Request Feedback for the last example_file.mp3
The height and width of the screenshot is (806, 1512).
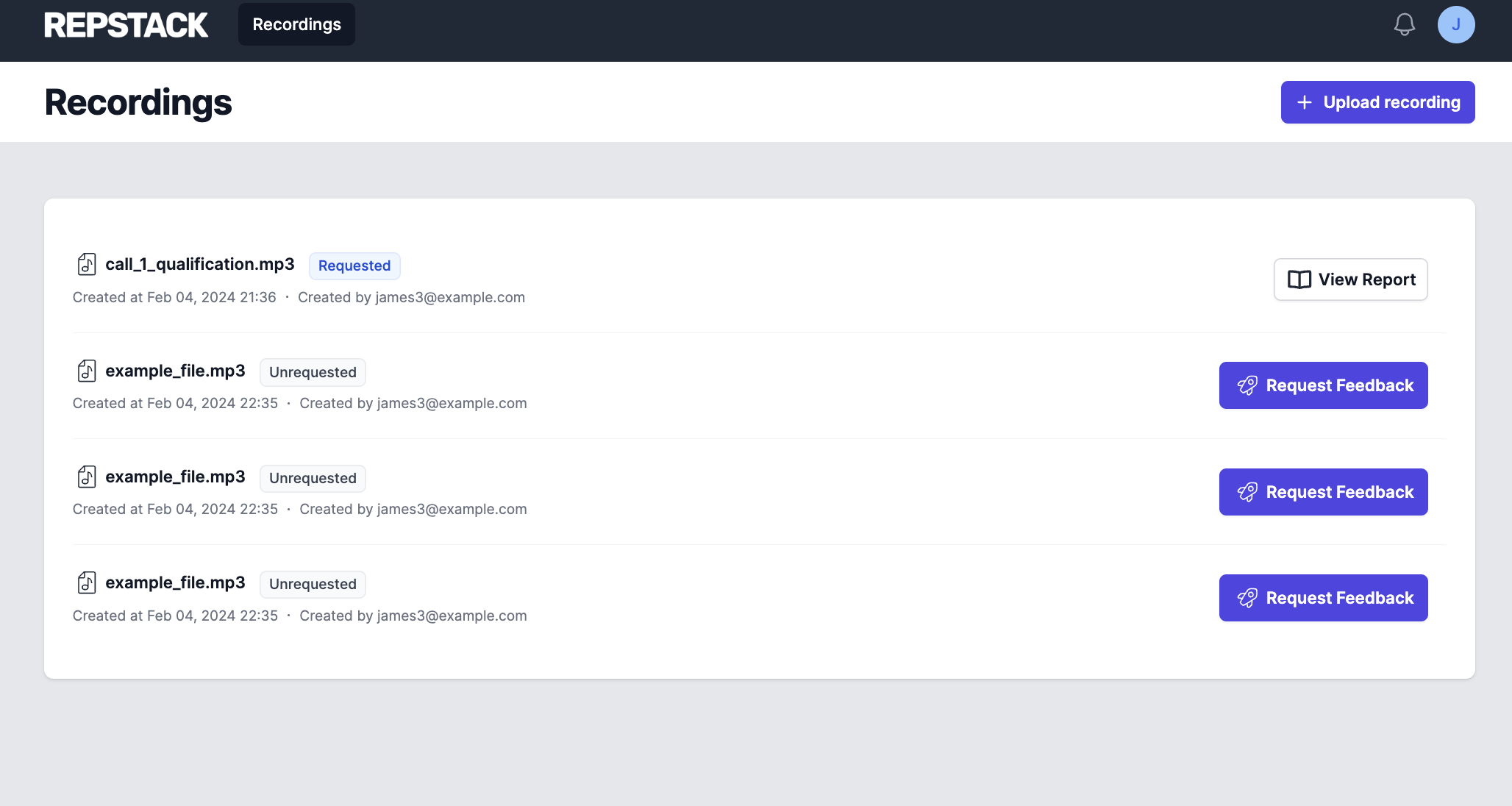pyautogui.click(x=1323, y=598)
